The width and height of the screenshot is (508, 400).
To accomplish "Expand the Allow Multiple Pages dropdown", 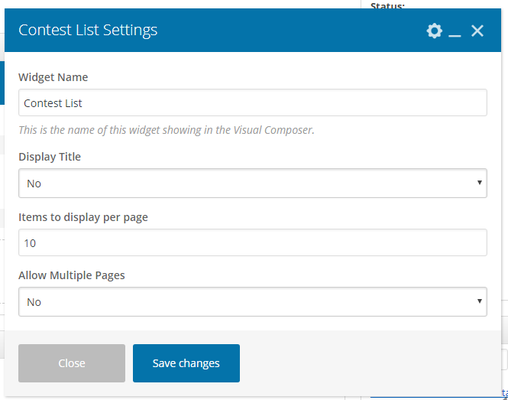I will pyautogui.click(x=253, y=302).
